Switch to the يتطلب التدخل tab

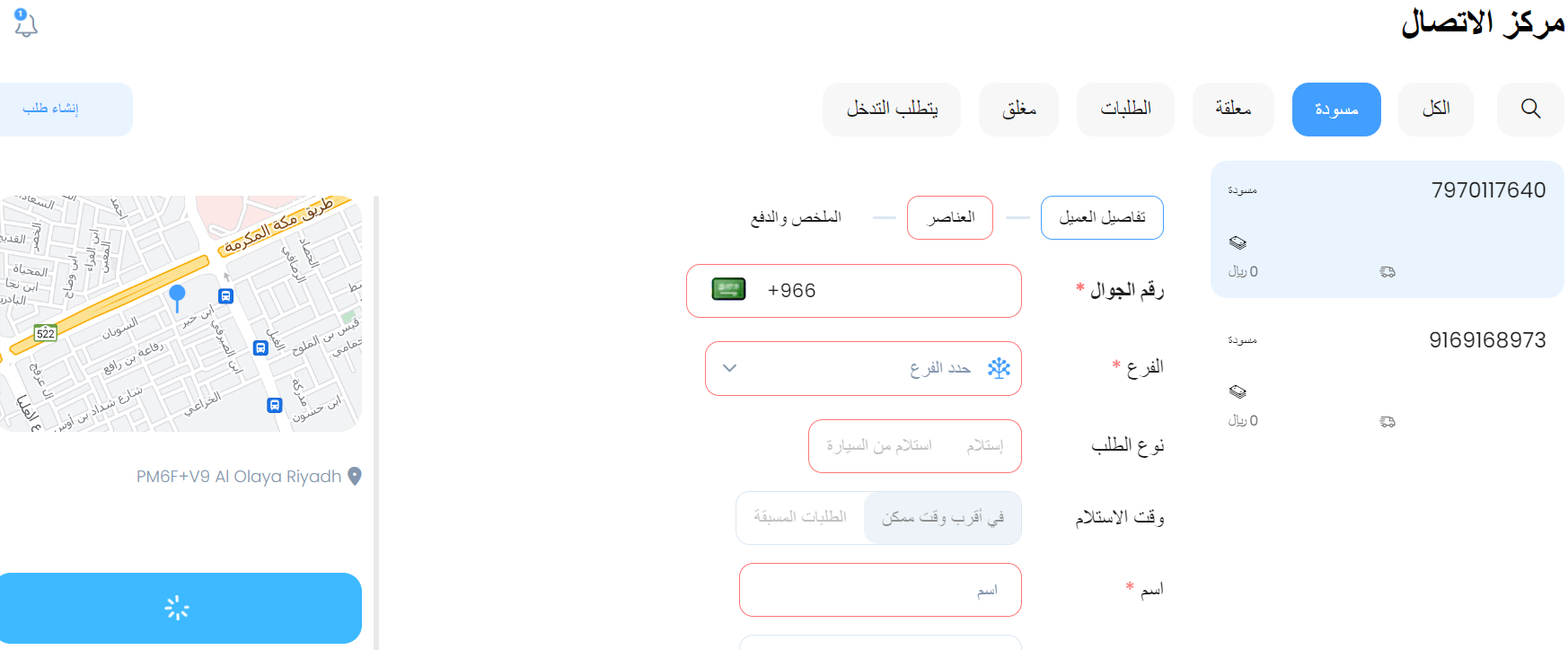[892, 109]
